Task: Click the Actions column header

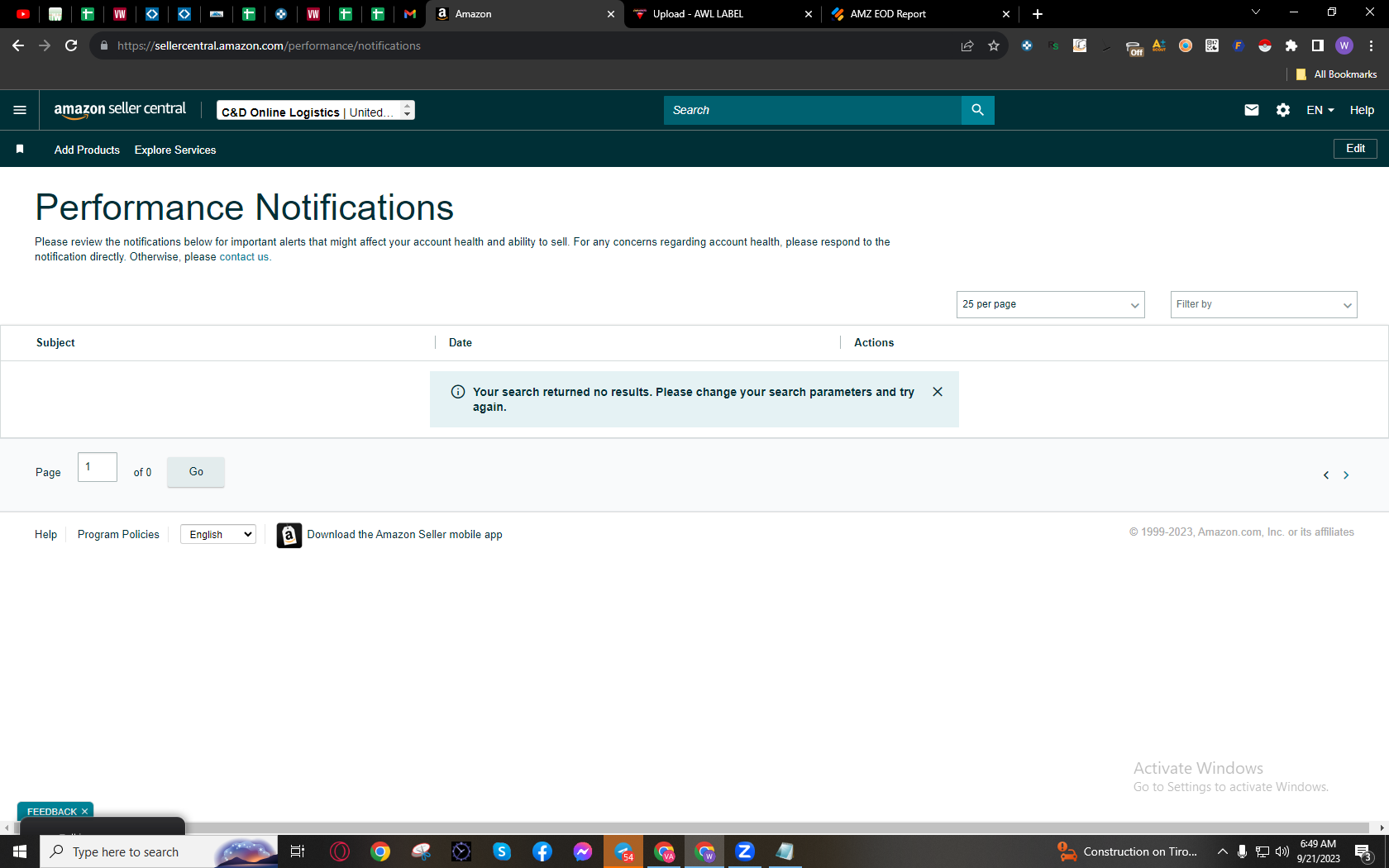Action: pyautogui.click(x=874, y=342)
